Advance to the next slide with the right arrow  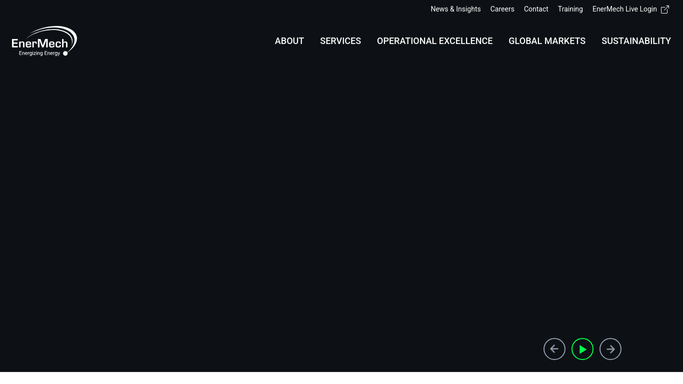[x=610, y=349]
